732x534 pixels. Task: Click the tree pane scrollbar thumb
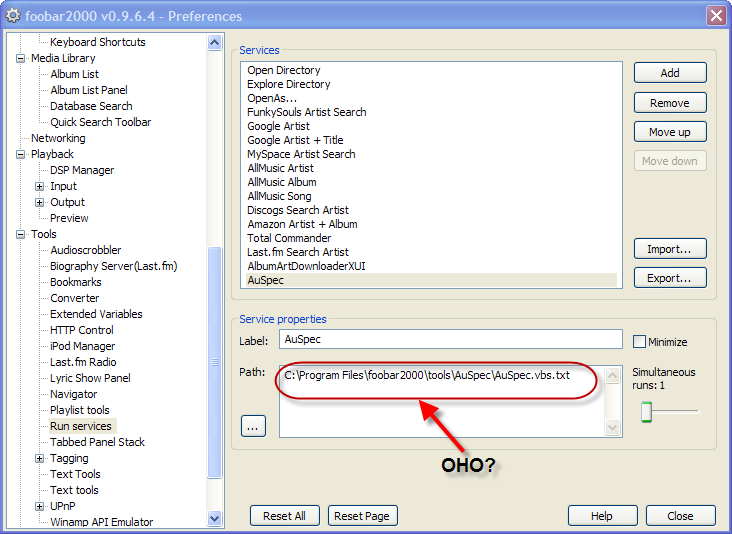[214, 362]
